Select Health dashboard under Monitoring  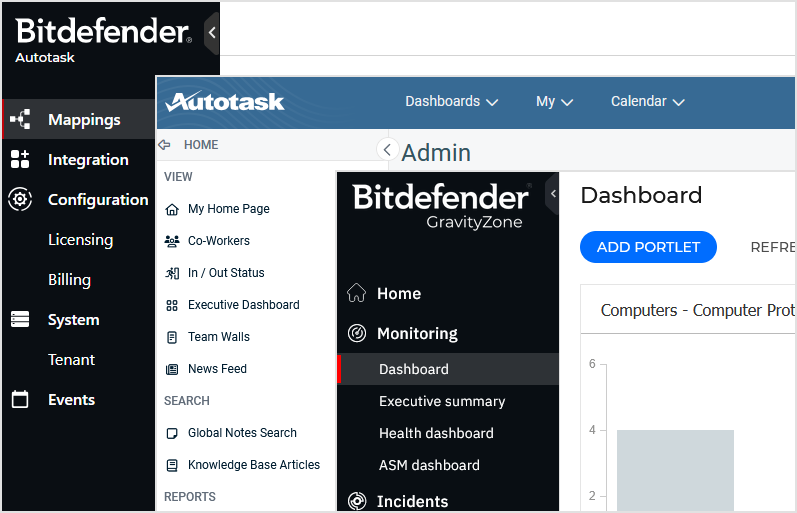[436, 433]
